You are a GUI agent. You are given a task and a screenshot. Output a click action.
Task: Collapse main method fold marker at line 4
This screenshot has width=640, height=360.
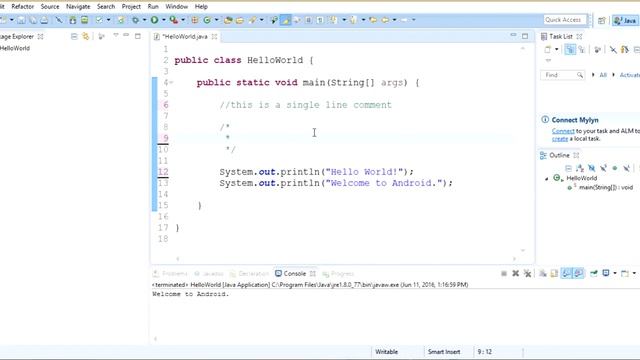click(171, 83)
